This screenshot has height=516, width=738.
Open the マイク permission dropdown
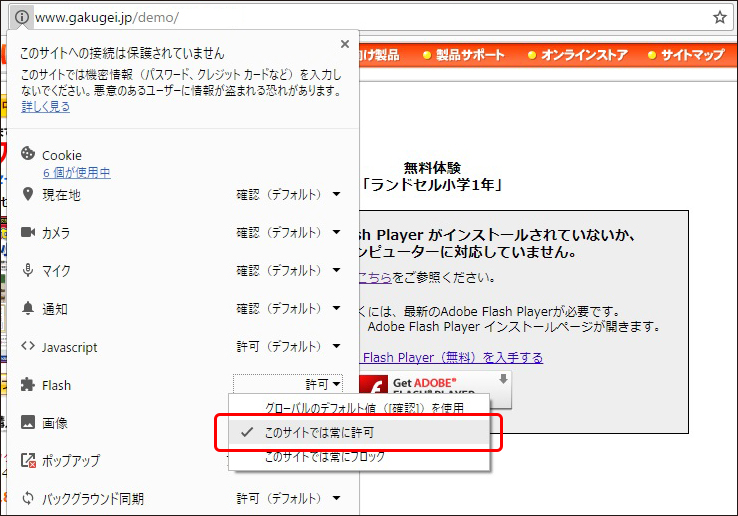pyautogui.click(x=288, y=270)
